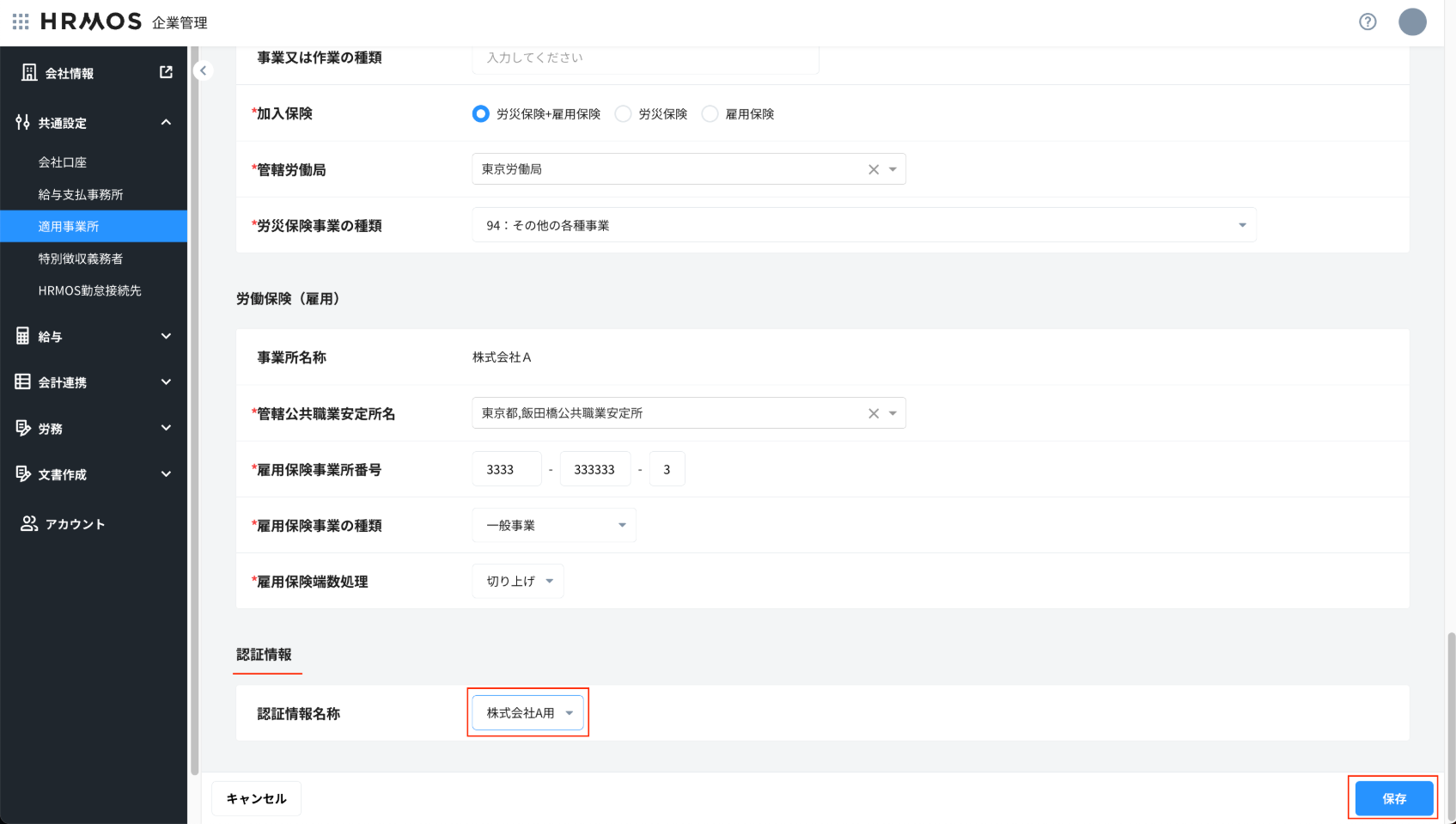Click the external link icon beside 会社情報

tap(166, 73)
